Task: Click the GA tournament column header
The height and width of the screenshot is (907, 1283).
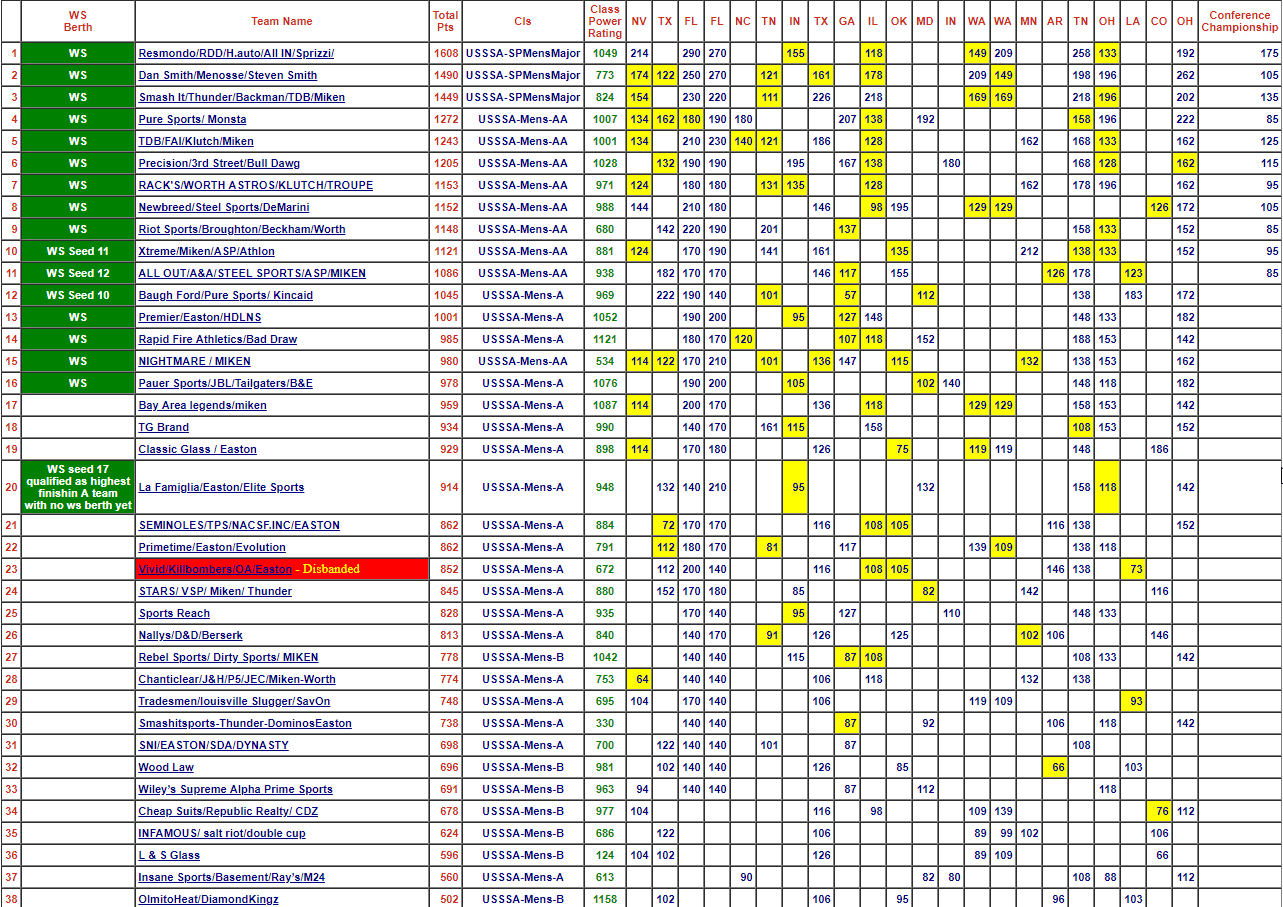Action: 847,21
